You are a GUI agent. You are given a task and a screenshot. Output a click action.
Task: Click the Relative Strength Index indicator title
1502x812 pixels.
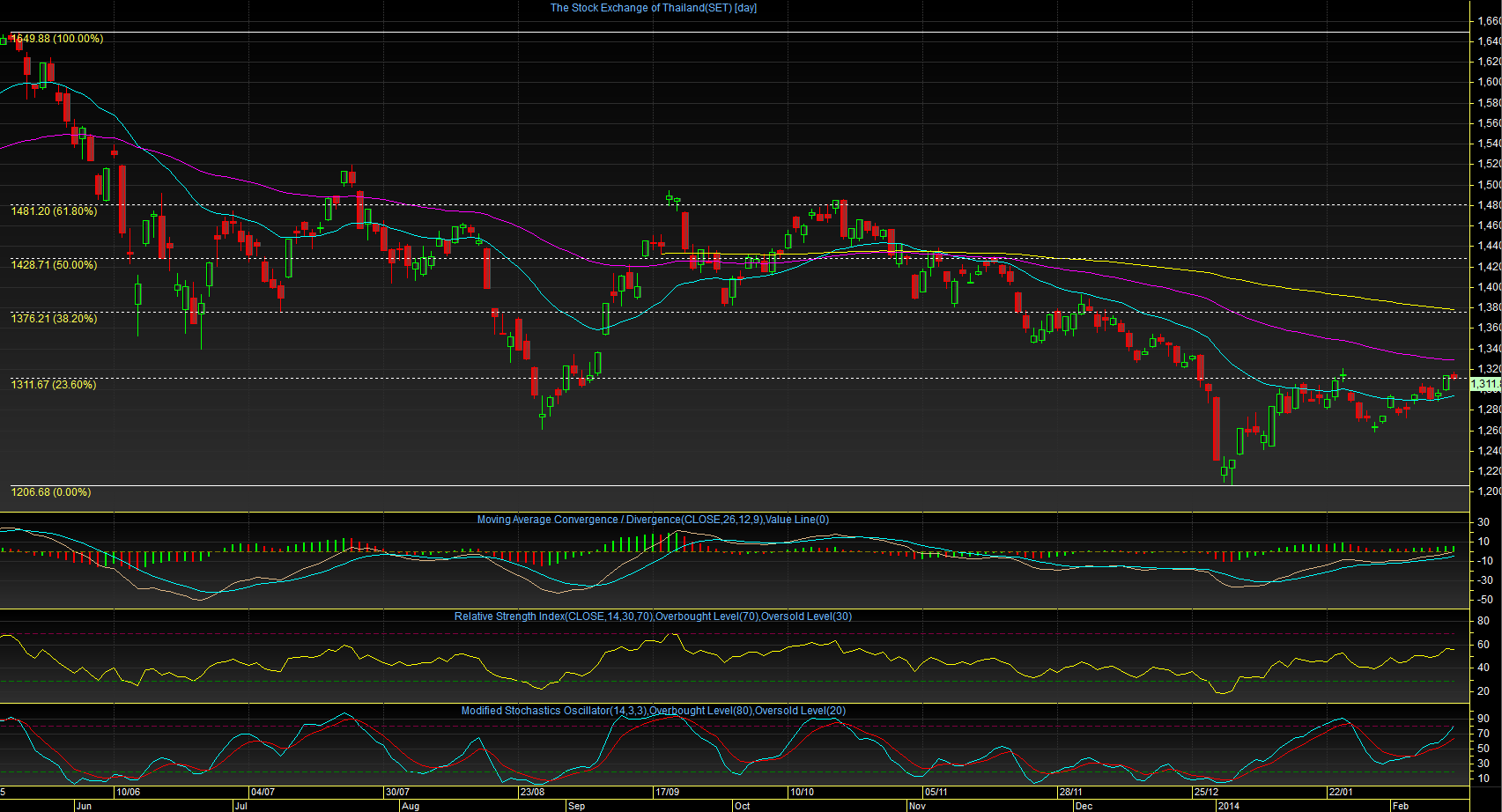pos(653,616)
